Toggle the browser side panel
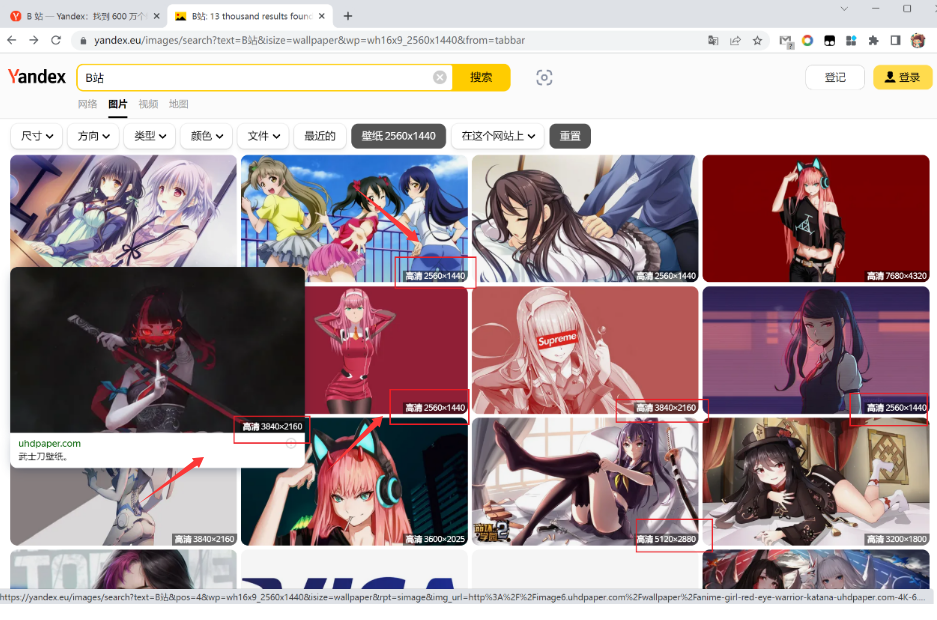This screenshot has width=937, height=620. [895, 41]
